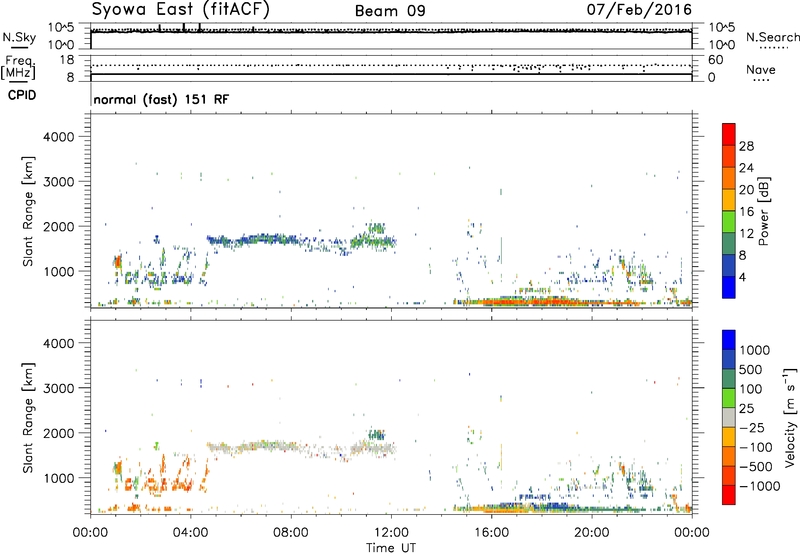The image size is (800, 554).
Task: Click the '4000' tick on the power panel
Action: click(x=58, y=137)
